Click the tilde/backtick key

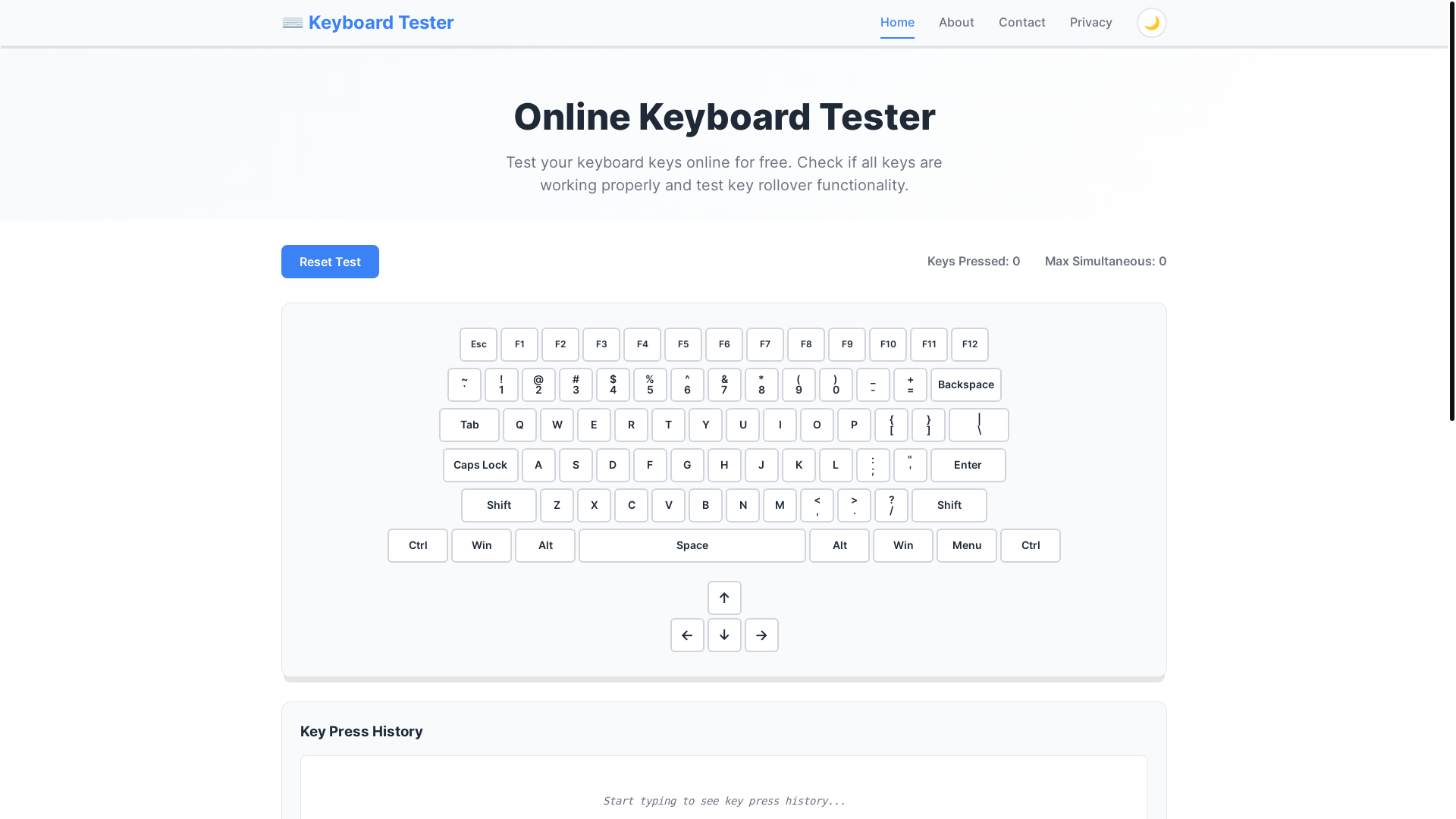(464, 384)
